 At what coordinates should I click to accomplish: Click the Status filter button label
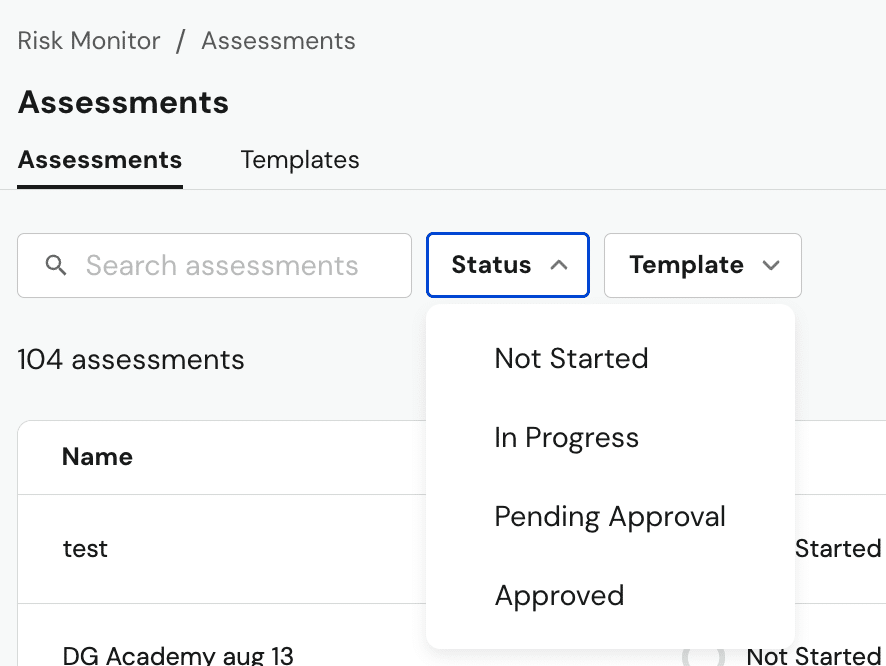[x=491, y=265]
